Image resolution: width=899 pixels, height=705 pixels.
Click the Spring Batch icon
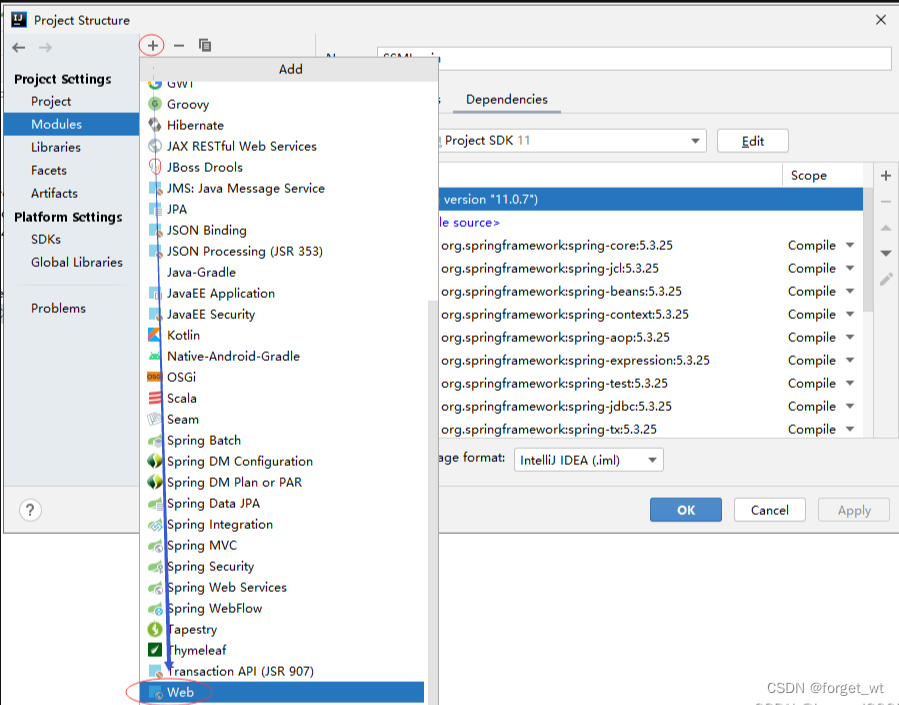point(155,441)
